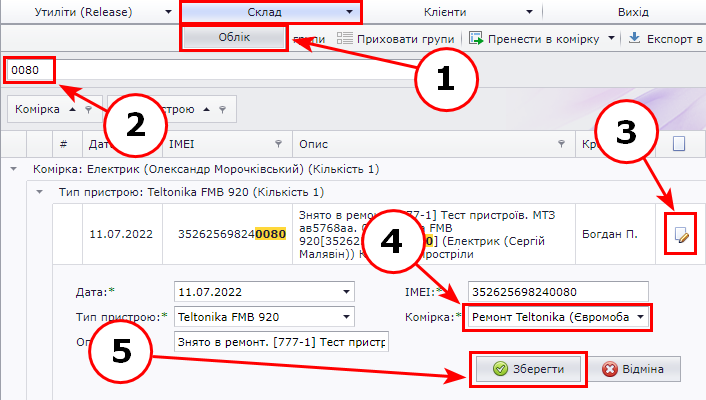The width and height of the screenshot is (706, 400).
Task: Open the Склад menu
Action: coord(271,12)
